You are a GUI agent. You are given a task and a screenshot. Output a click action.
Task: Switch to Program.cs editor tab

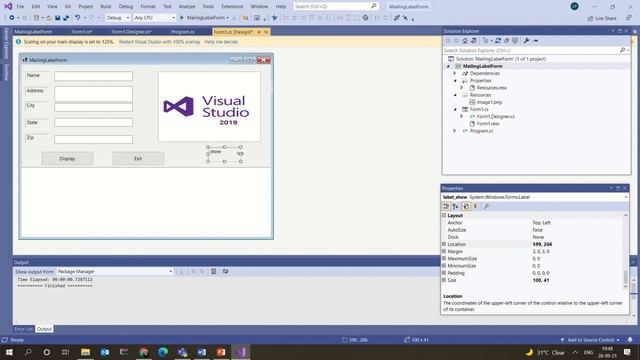tap(182, 32)
